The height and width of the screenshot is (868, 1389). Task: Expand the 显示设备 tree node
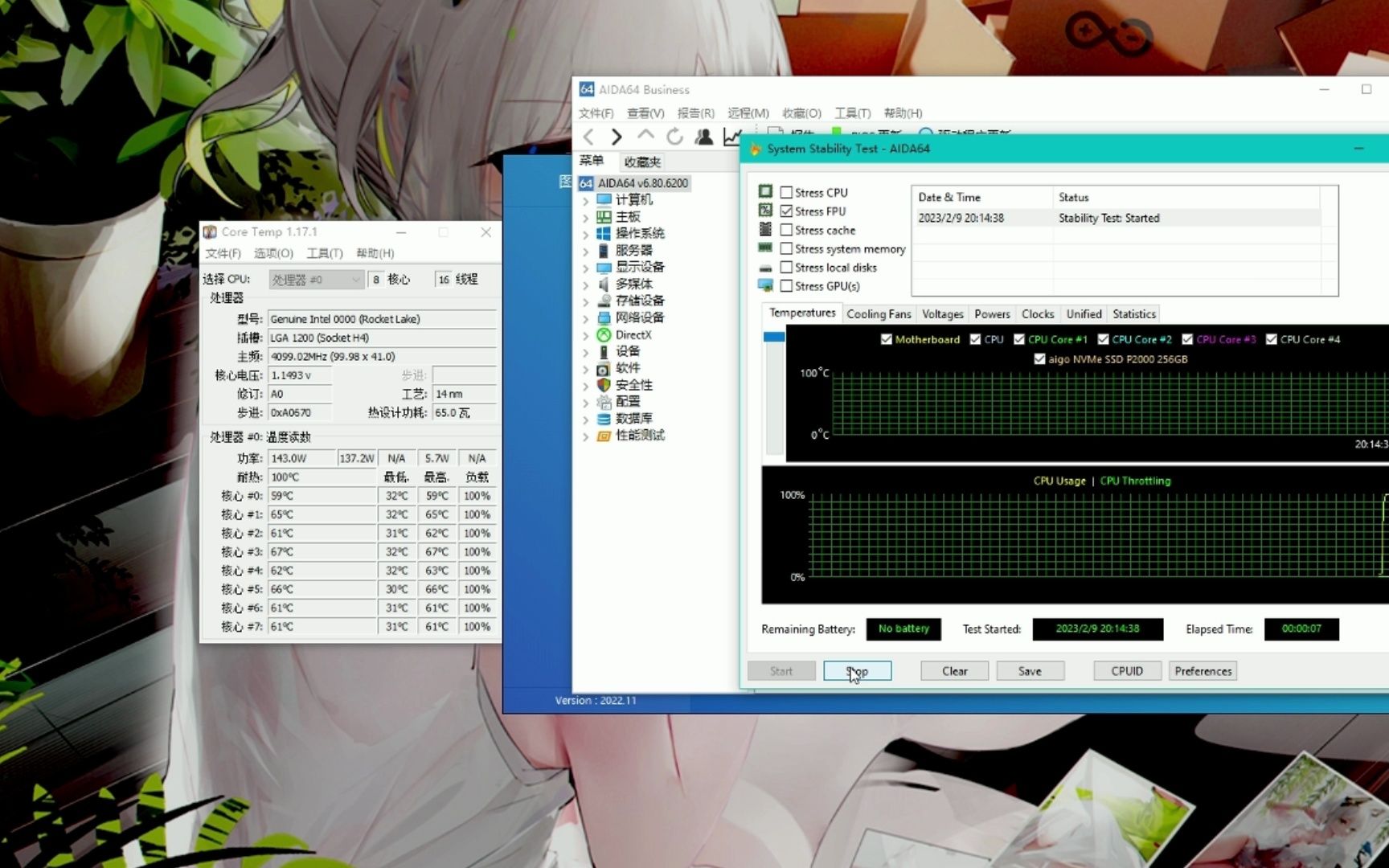[586, 268]
